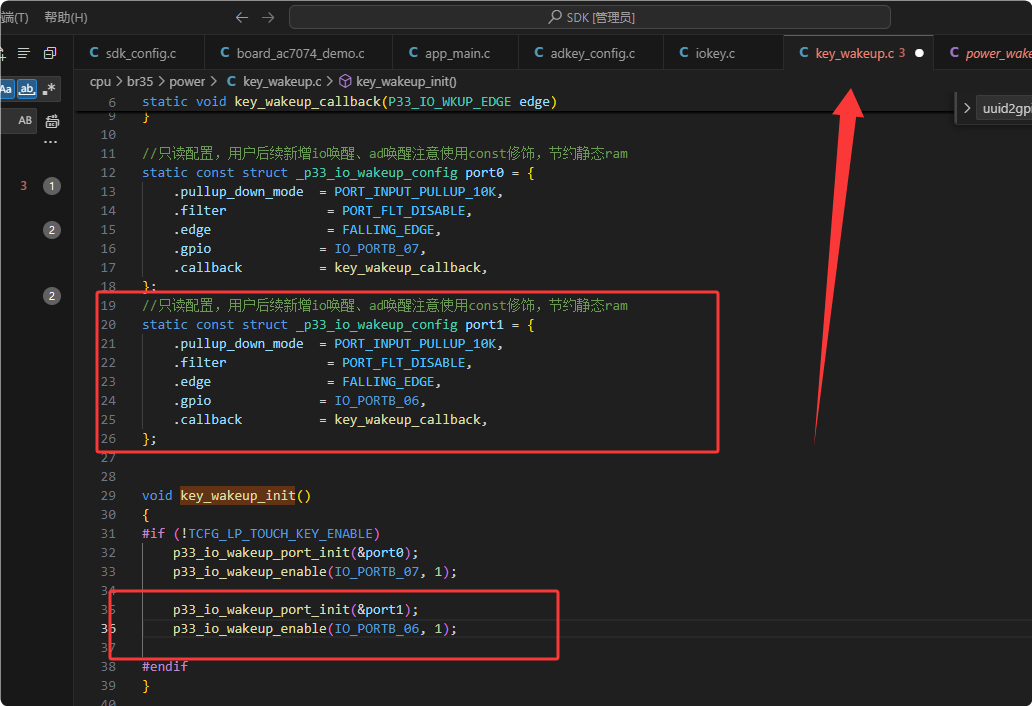Click TCFG_LP_TOUCH_KEY_ENABLE on line 31
Image resolution: width=1032 pixels, height=706 pixels.
point(281,534)
